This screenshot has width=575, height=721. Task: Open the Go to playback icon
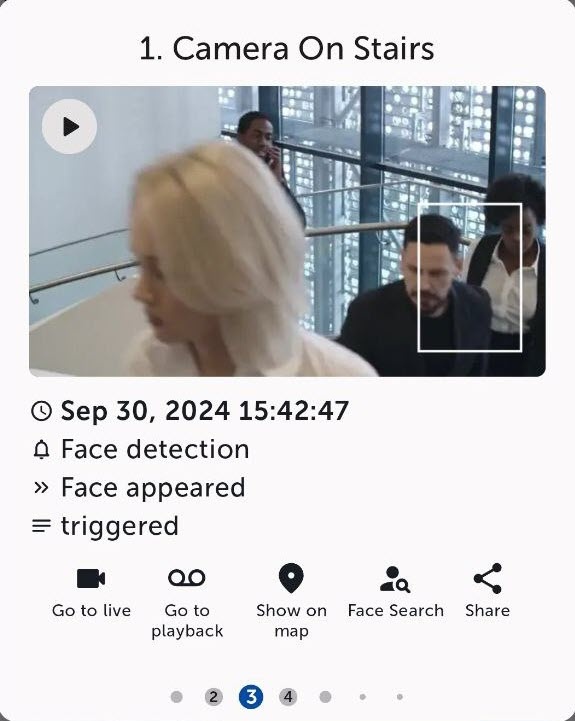pos(187,578)
